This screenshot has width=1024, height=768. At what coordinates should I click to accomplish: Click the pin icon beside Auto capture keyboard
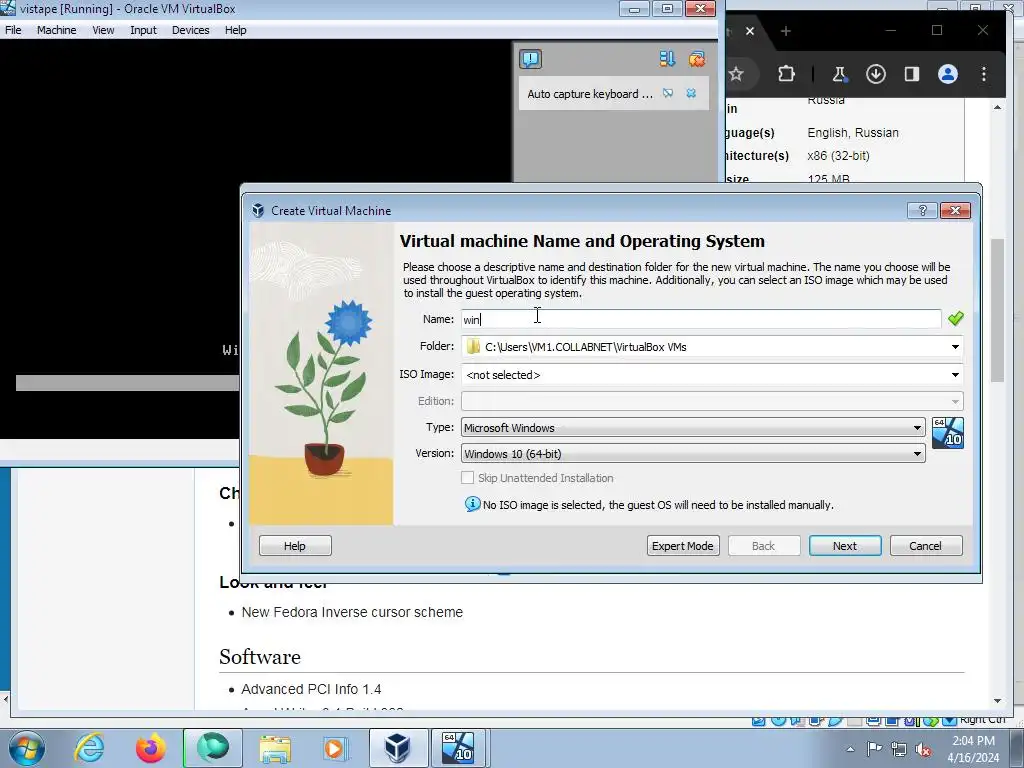(668, 93)
